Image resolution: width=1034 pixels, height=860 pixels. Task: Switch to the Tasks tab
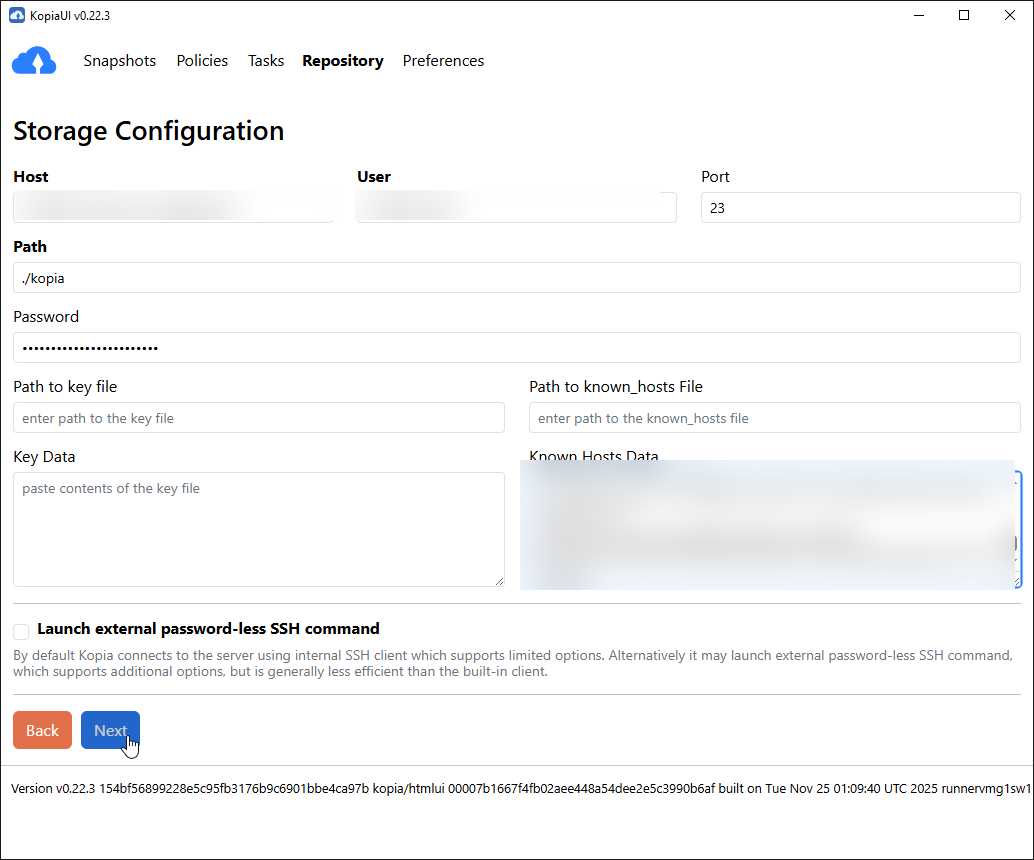[x=265, y=61]
